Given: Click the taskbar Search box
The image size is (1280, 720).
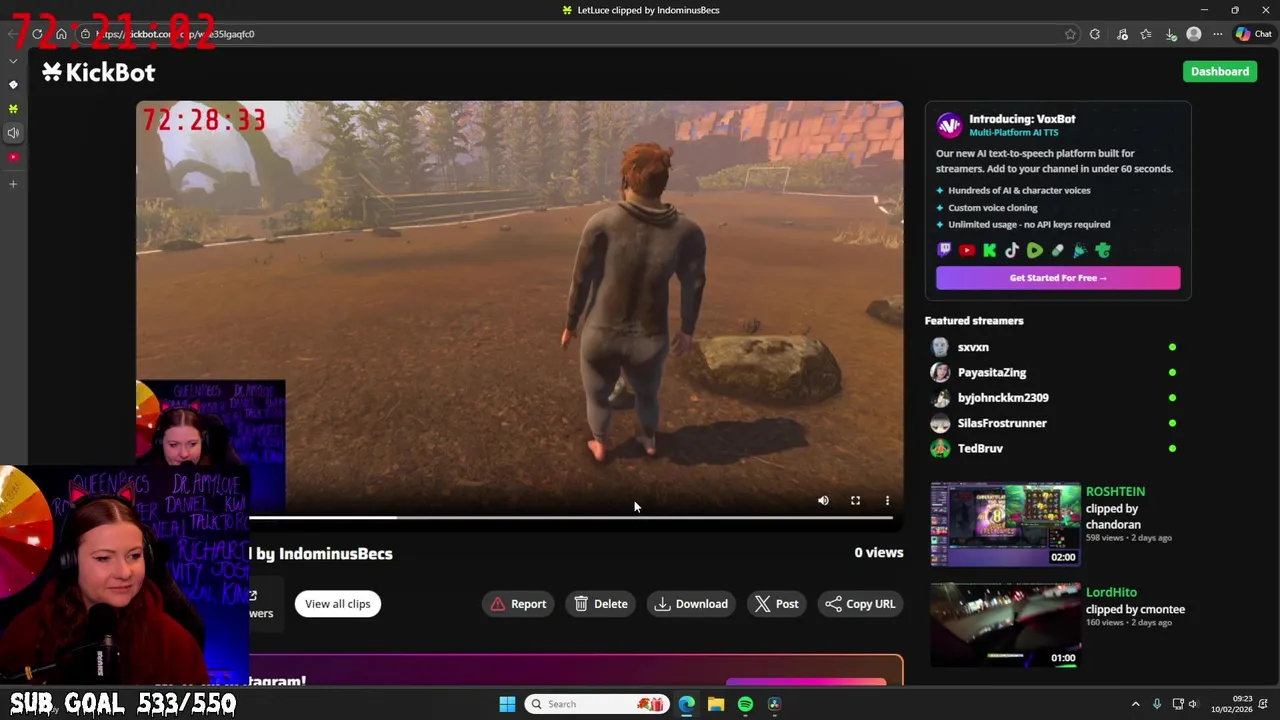Looking at the screenshot, I should coord(597,704).
